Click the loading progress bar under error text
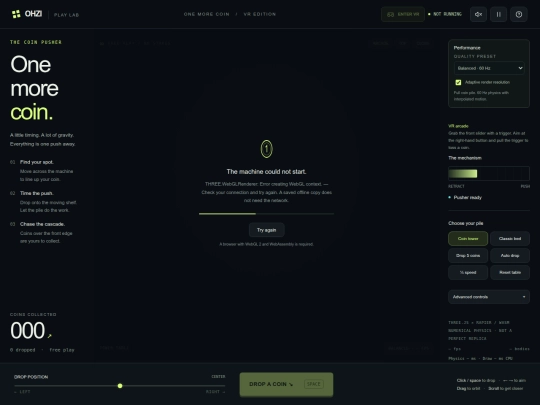Screen dimensions: 540x405 pyautogui.click(x=266, y=214)
